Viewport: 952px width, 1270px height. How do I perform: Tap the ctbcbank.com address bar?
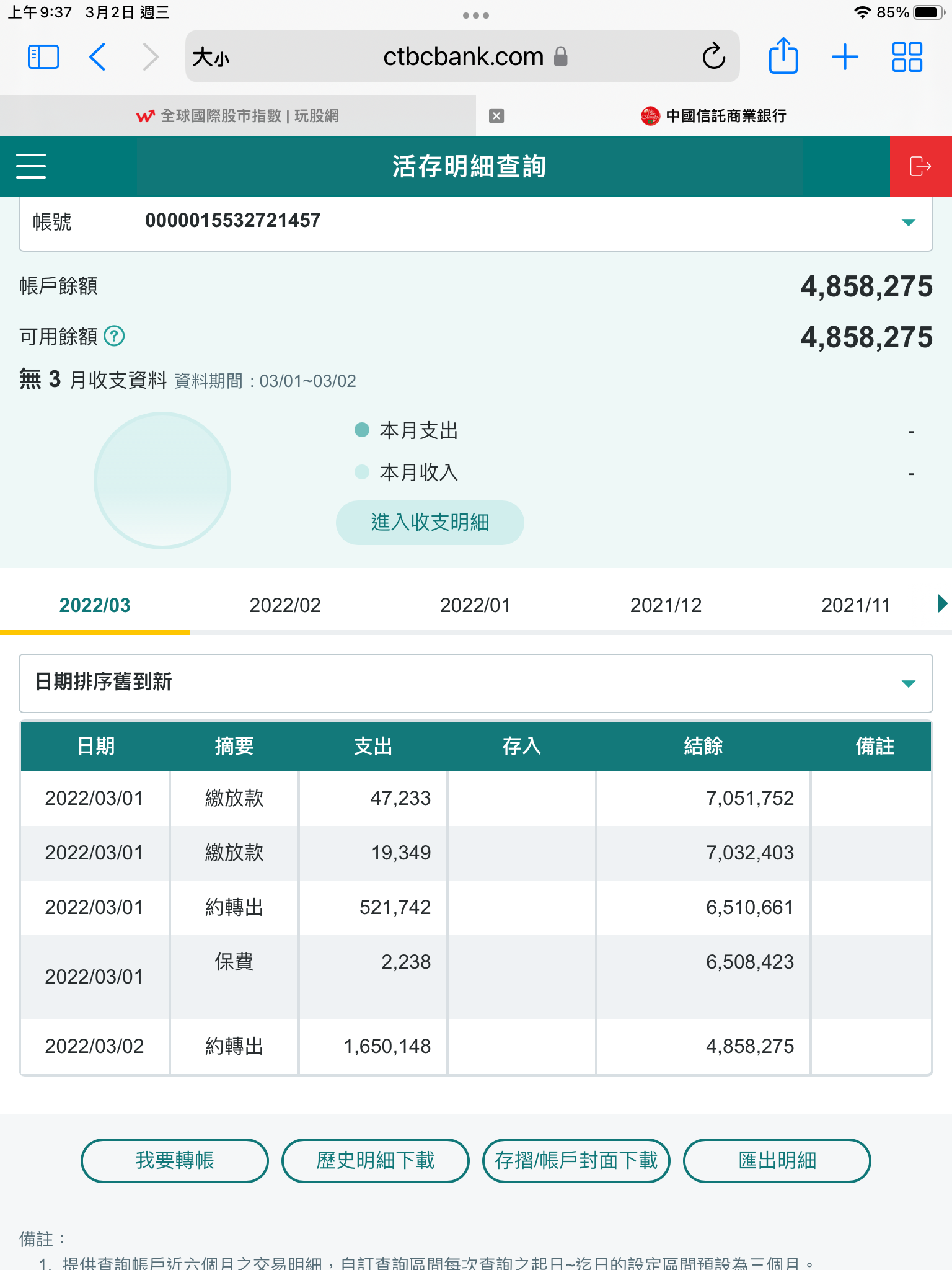pyautogui.click(x=462, y=57)
